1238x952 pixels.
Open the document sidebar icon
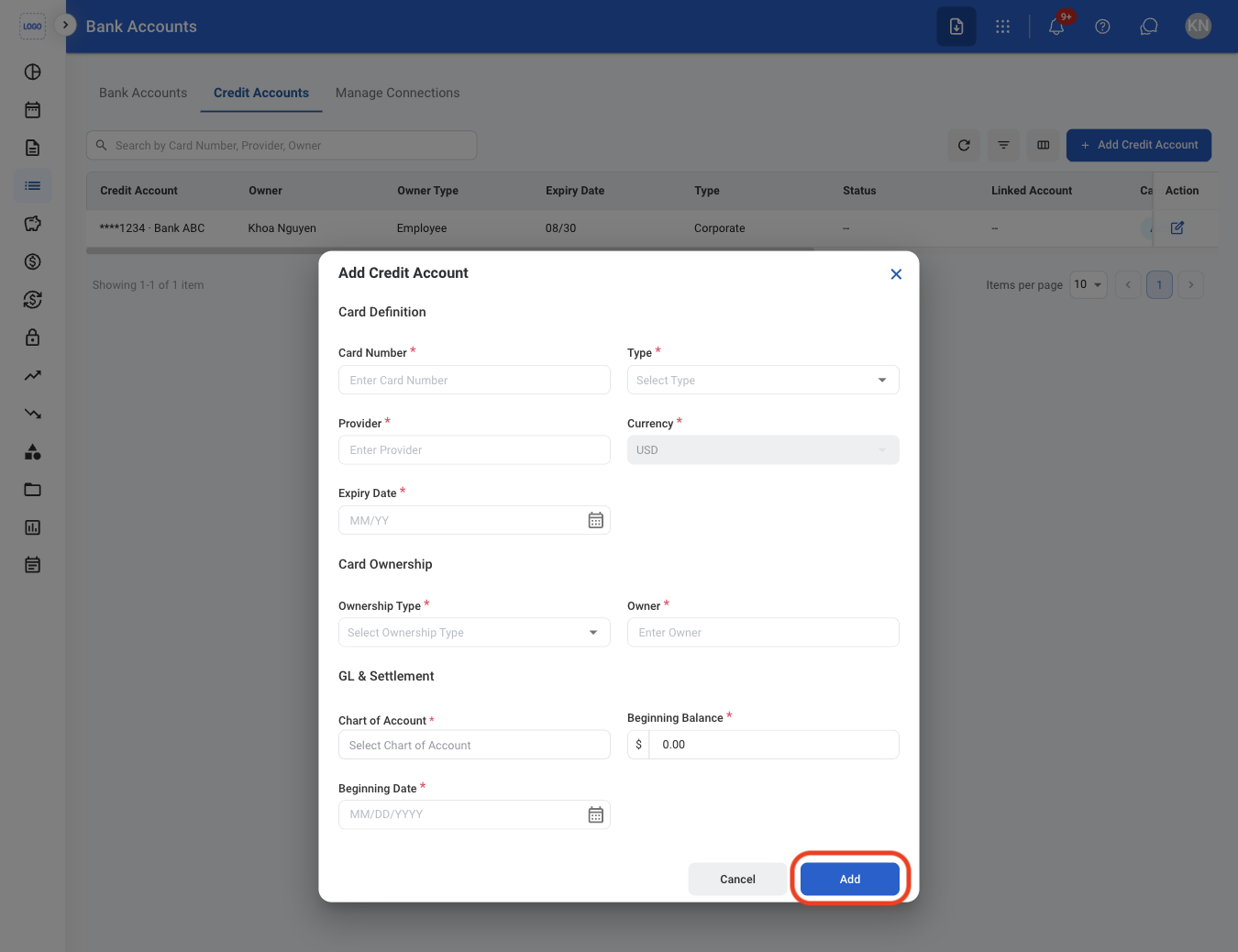click(32, 148)
